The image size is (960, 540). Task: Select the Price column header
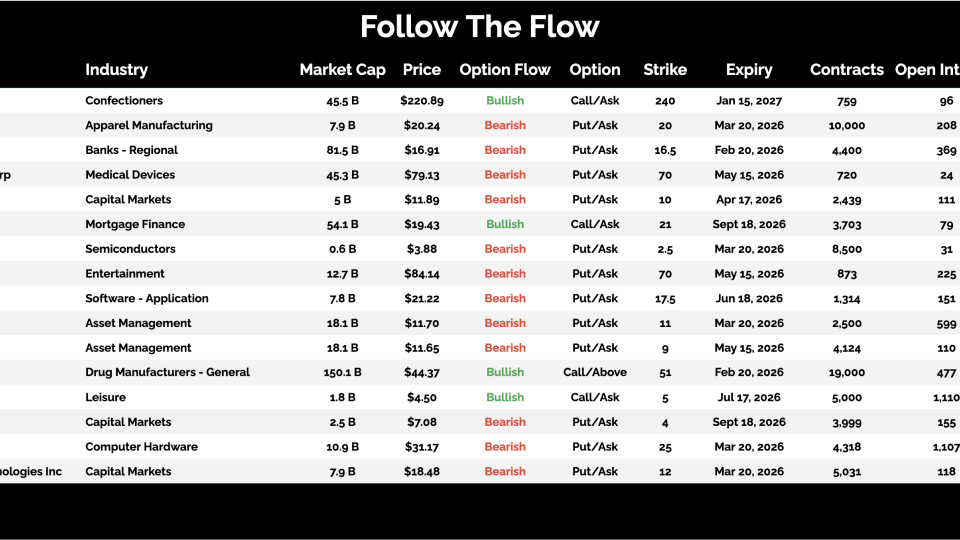pyautogui.click(x=422, y=70)
